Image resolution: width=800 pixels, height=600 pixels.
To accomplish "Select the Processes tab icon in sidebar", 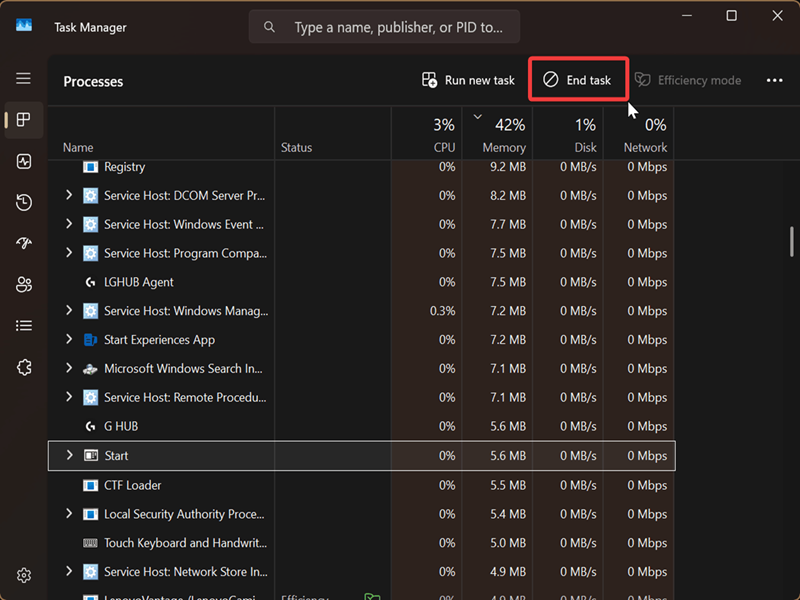I will pos(23,120).
